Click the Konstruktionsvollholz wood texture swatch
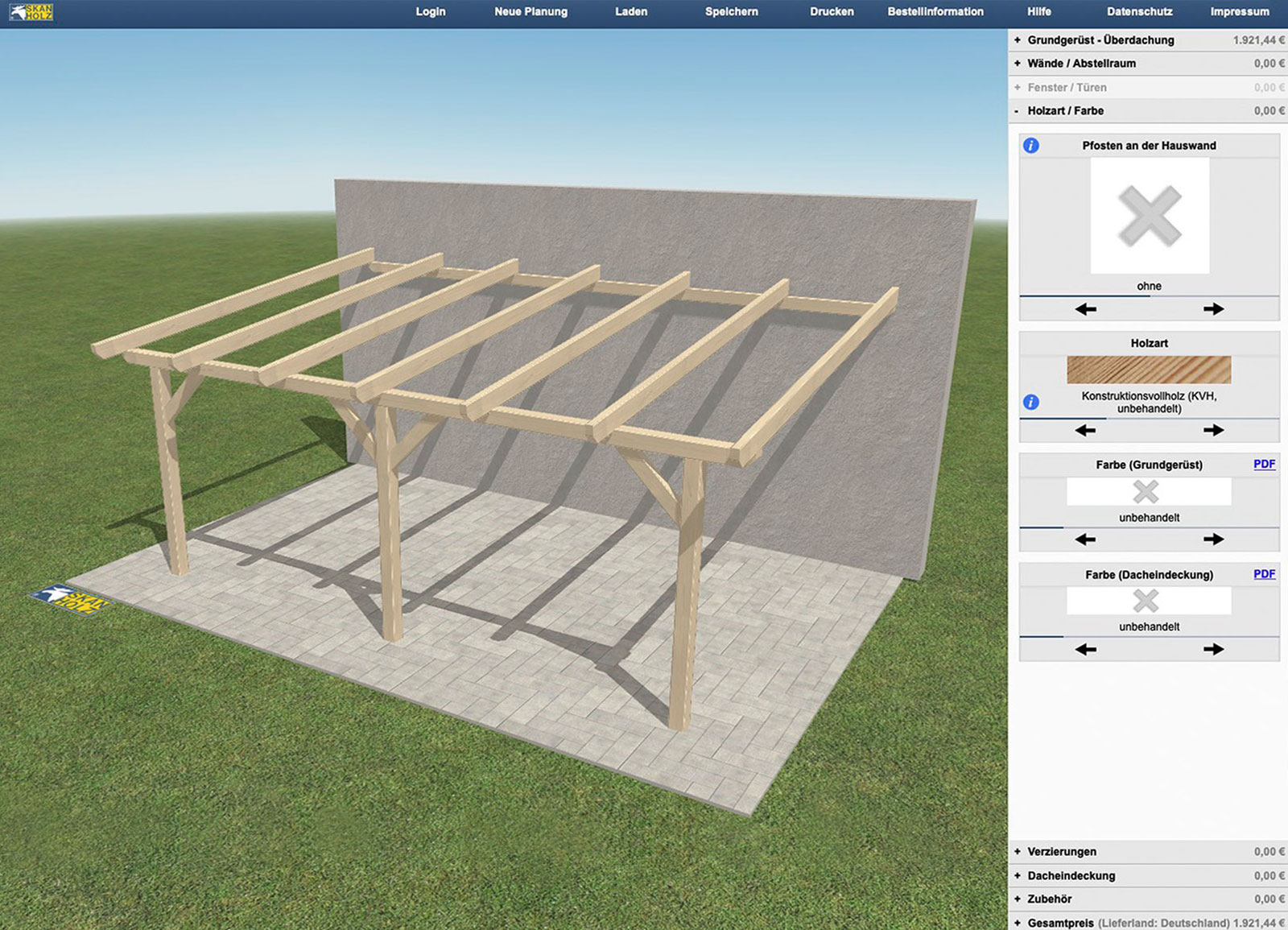 [x=1149, y=370]
